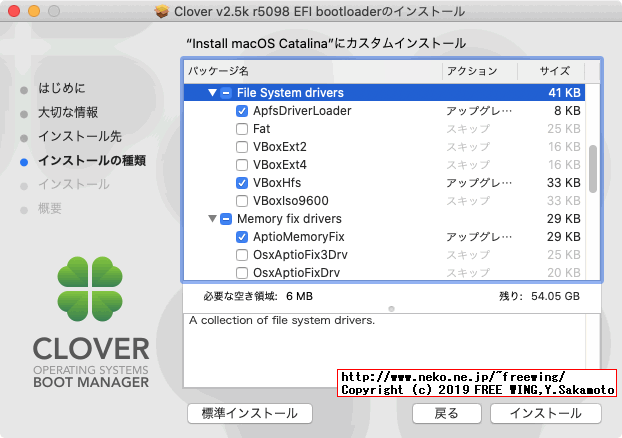Toggle the ApfsDriverLoader checkbox
The width and height of the screenshot is (622, 438).
pyautogui.click(x=242, y=111)
